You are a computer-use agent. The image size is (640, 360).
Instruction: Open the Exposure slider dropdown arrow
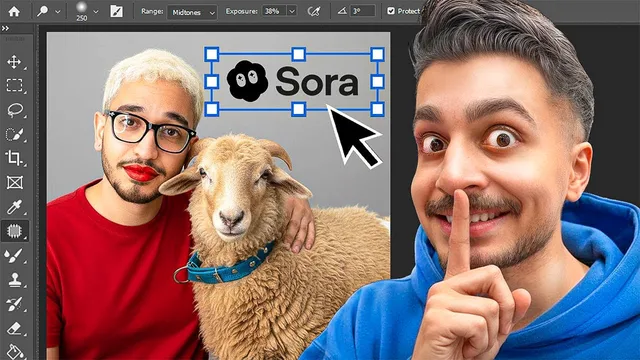(292, 11)
